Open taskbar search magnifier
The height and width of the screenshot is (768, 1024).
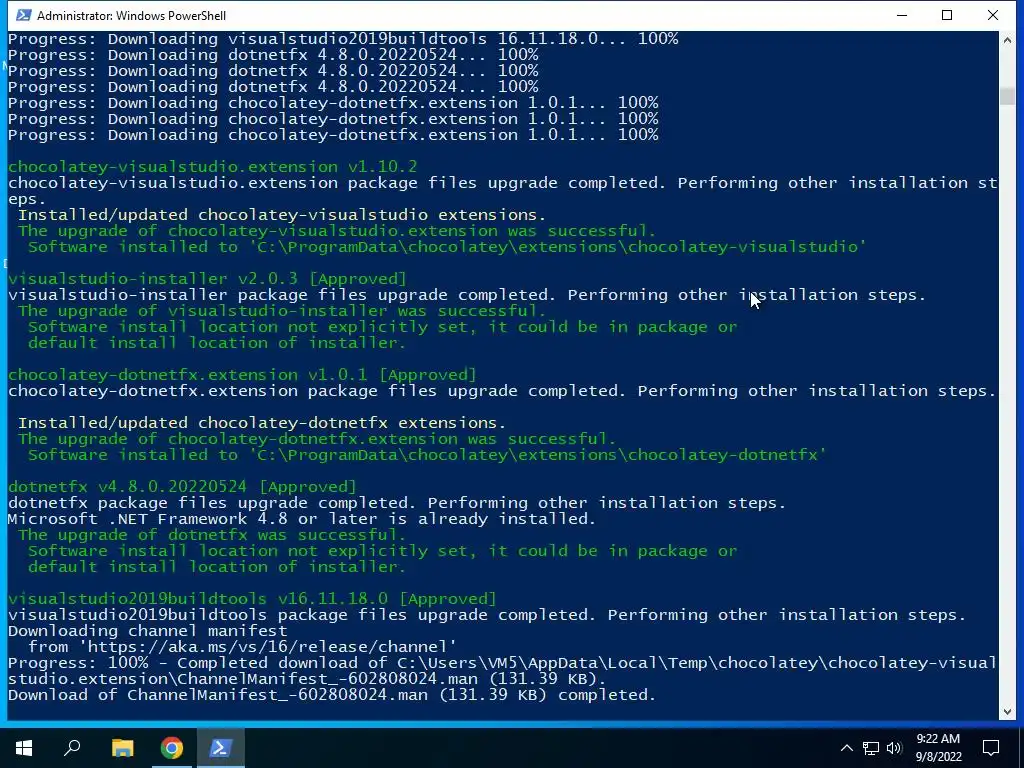[72, 748]
